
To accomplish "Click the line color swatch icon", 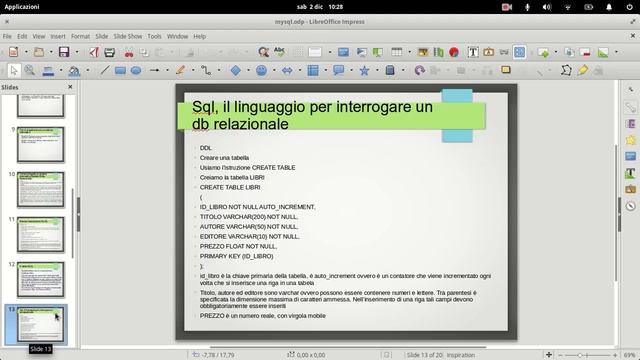I will tap(48, 70).
